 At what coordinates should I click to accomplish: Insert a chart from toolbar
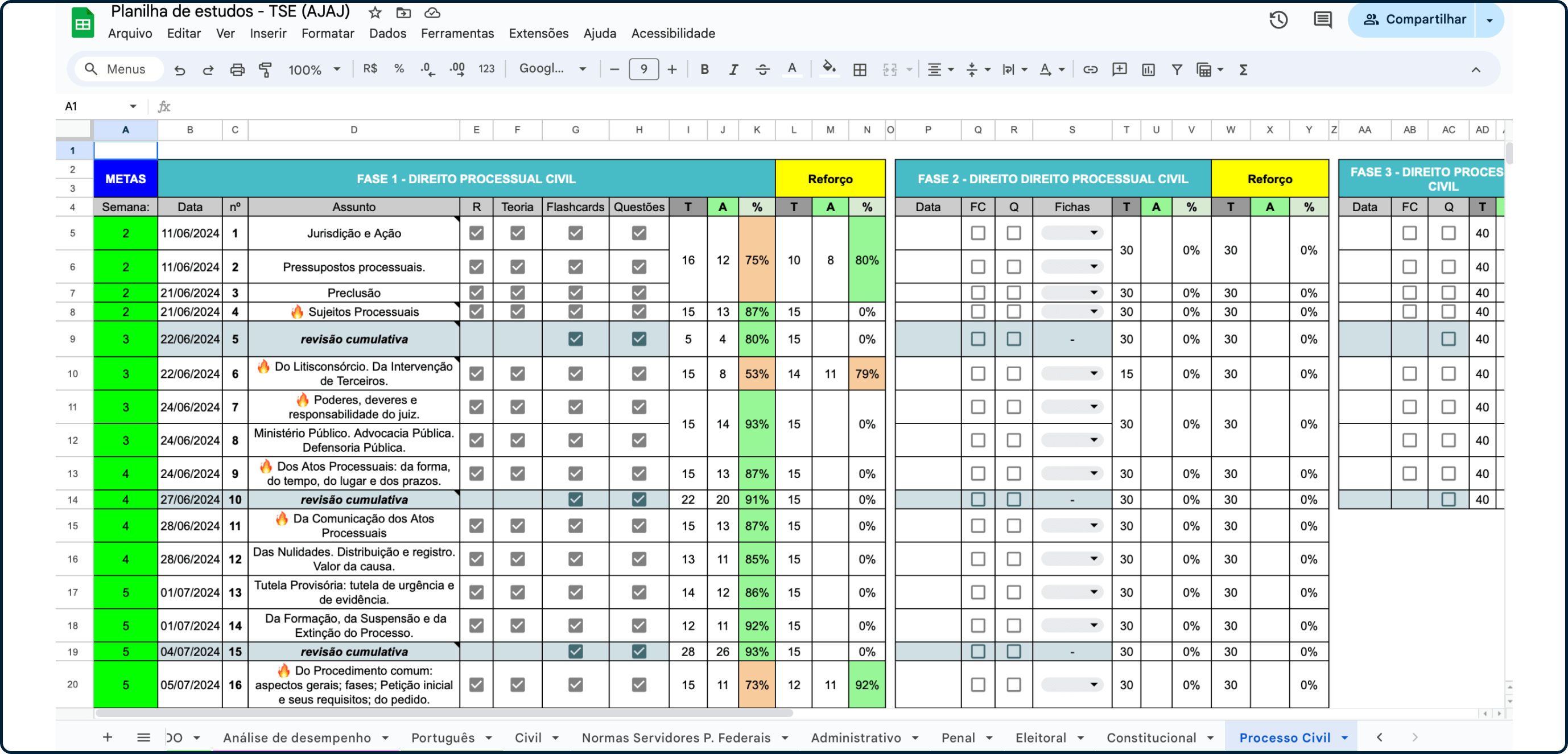1148,69
